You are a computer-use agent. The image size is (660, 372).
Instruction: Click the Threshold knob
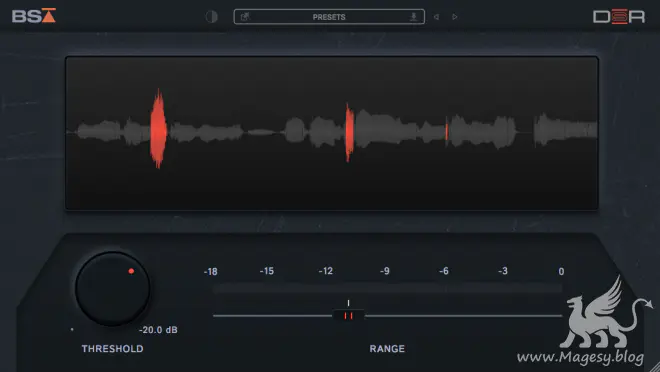click(x=112, y=289)
